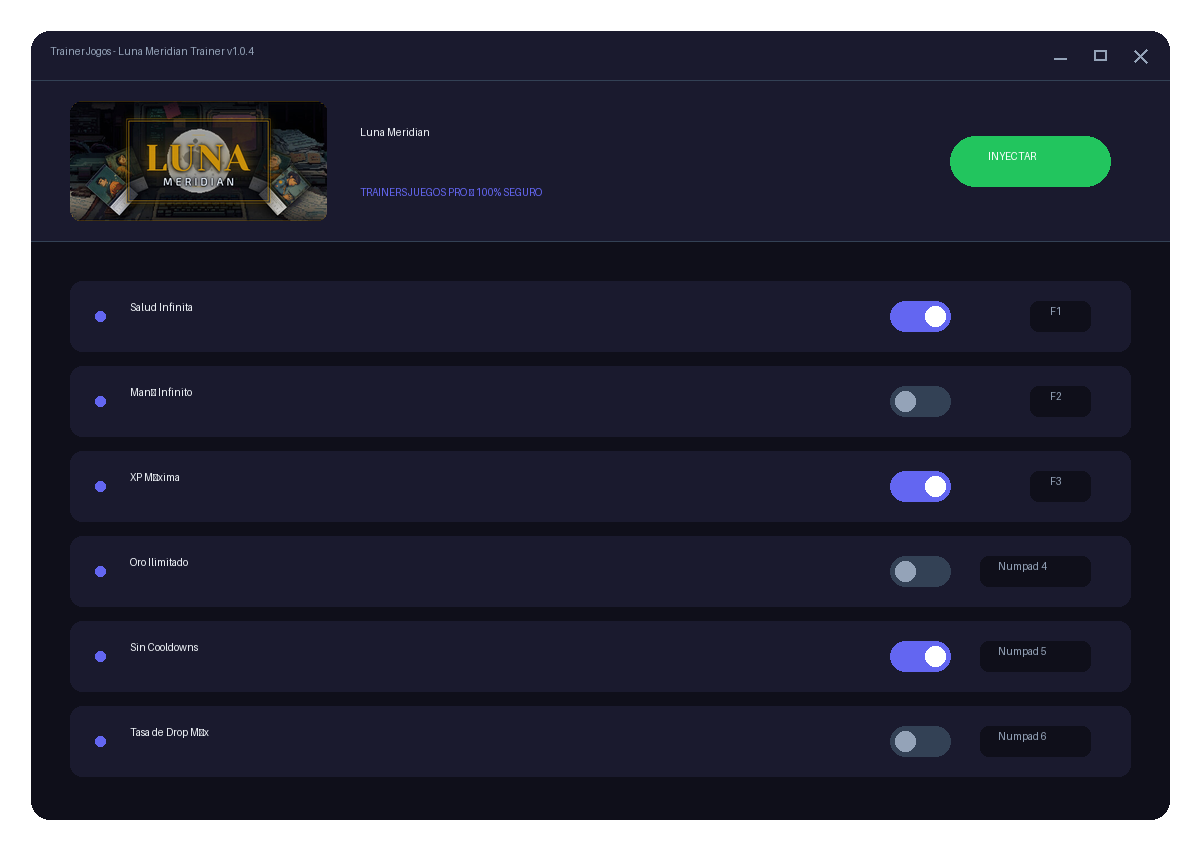Image resolution: width=1200 pixels, height=850 pixels.
Task: Minimize the trainer window
Action: point(1060,57)
